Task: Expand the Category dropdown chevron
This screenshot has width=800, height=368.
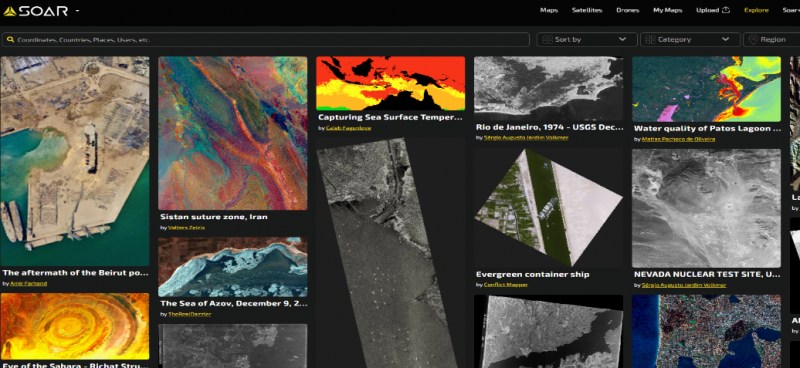Action: pyautogui.click(x=725, y=39)
